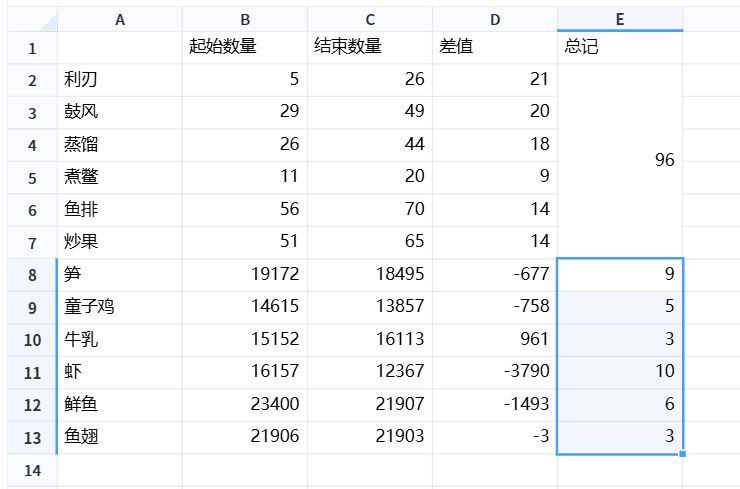This screenshot has height=489, width=740.
Task: Click the 起始数量 header cell
Action: [x=245, y=48]
